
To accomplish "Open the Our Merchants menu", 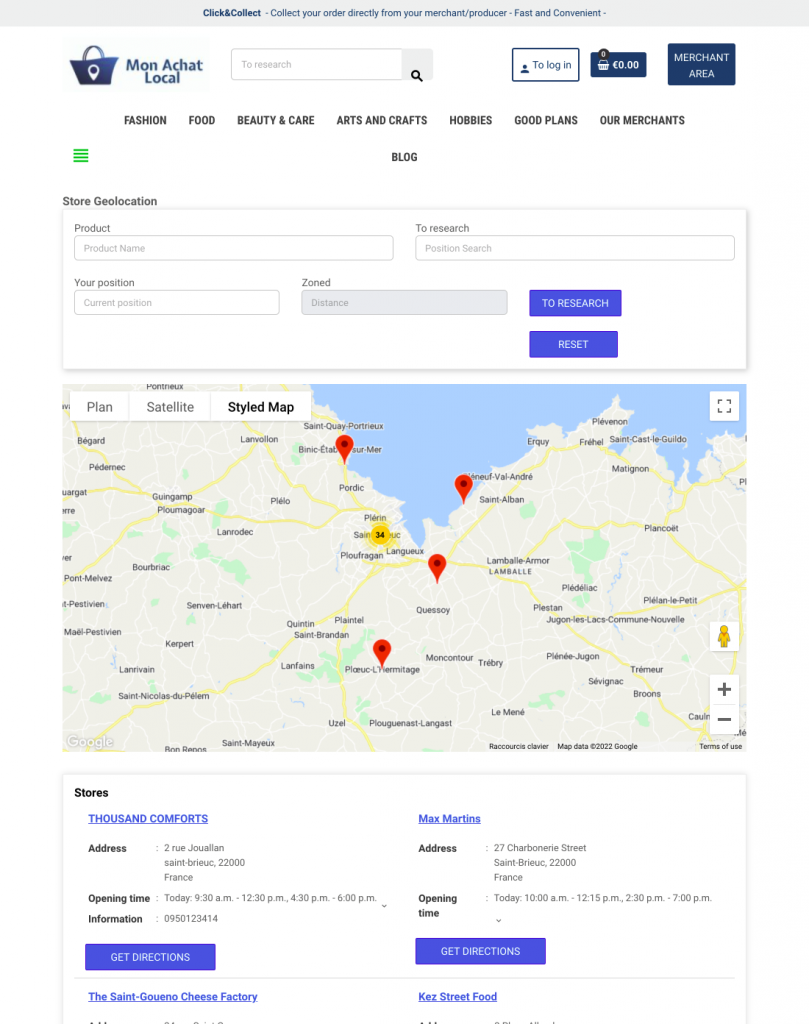I will 642,120.
